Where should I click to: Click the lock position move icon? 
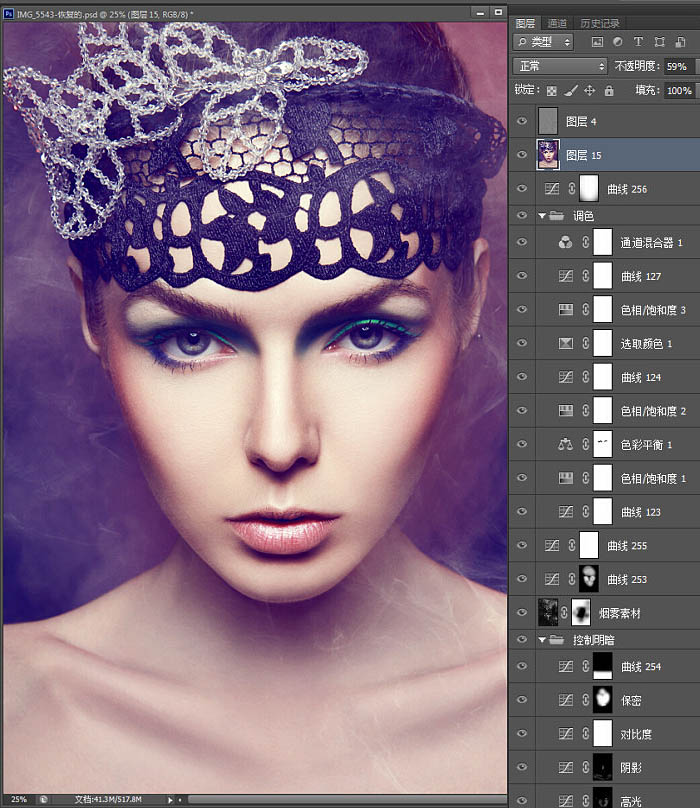[589, 91]
